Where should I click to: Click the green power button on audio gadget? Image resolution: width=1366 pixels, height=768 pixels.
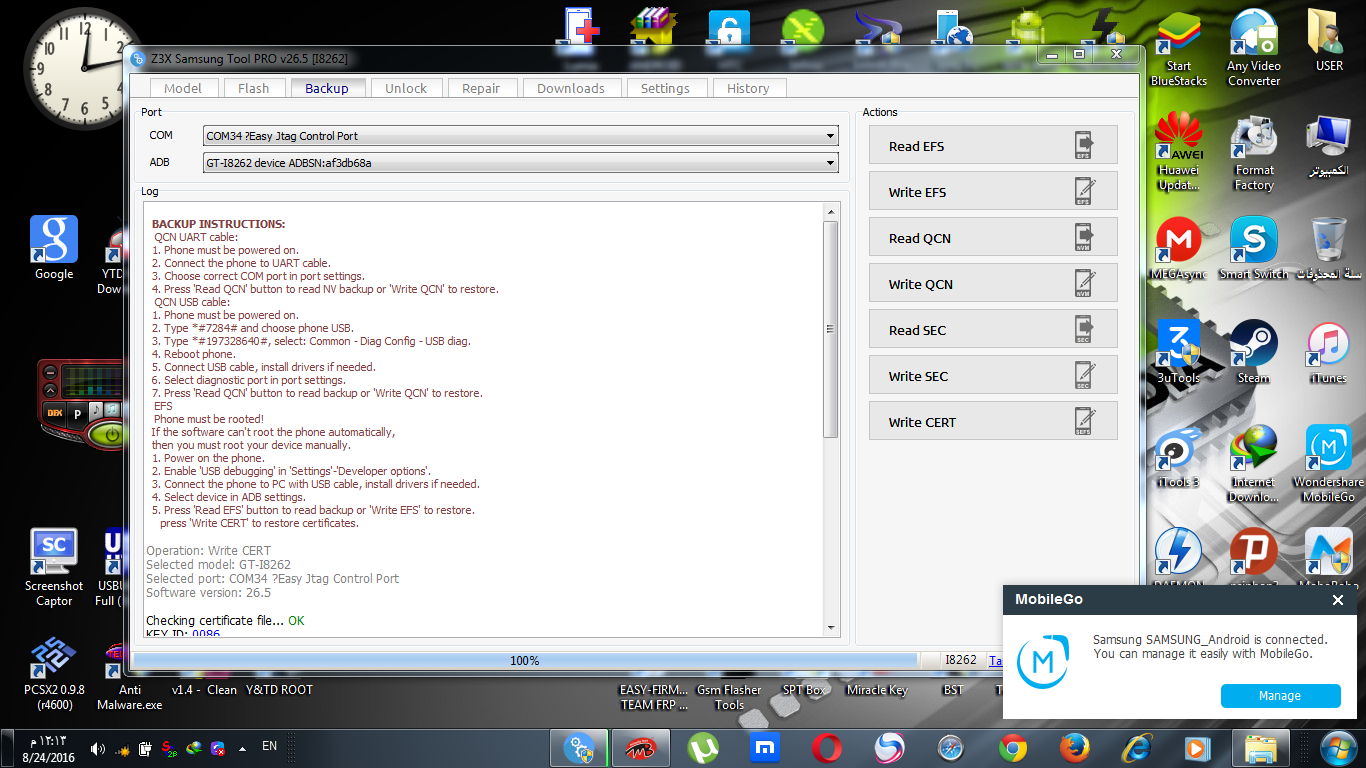111,435
